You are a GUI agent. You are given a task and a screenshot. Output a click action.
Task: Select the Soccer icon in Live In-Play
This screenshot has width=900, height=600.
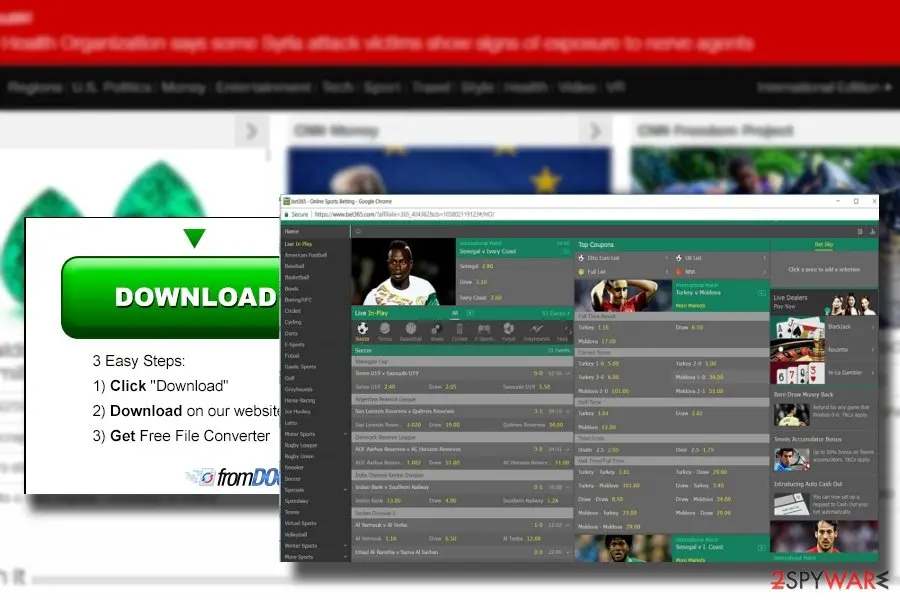[x=362, y=329]
